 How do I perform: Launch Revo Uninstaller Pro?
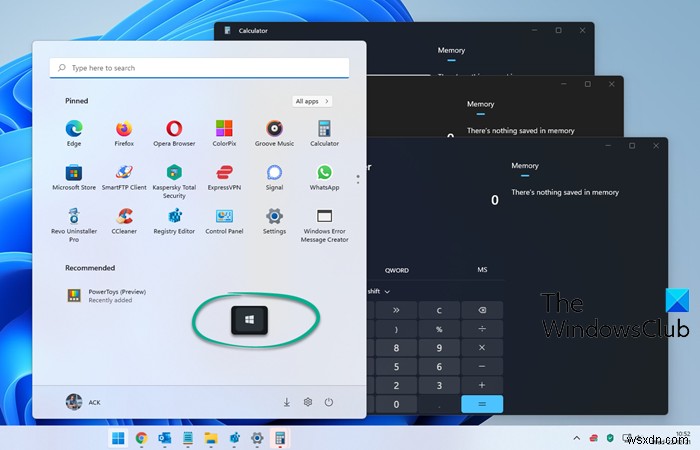point(74,225)
